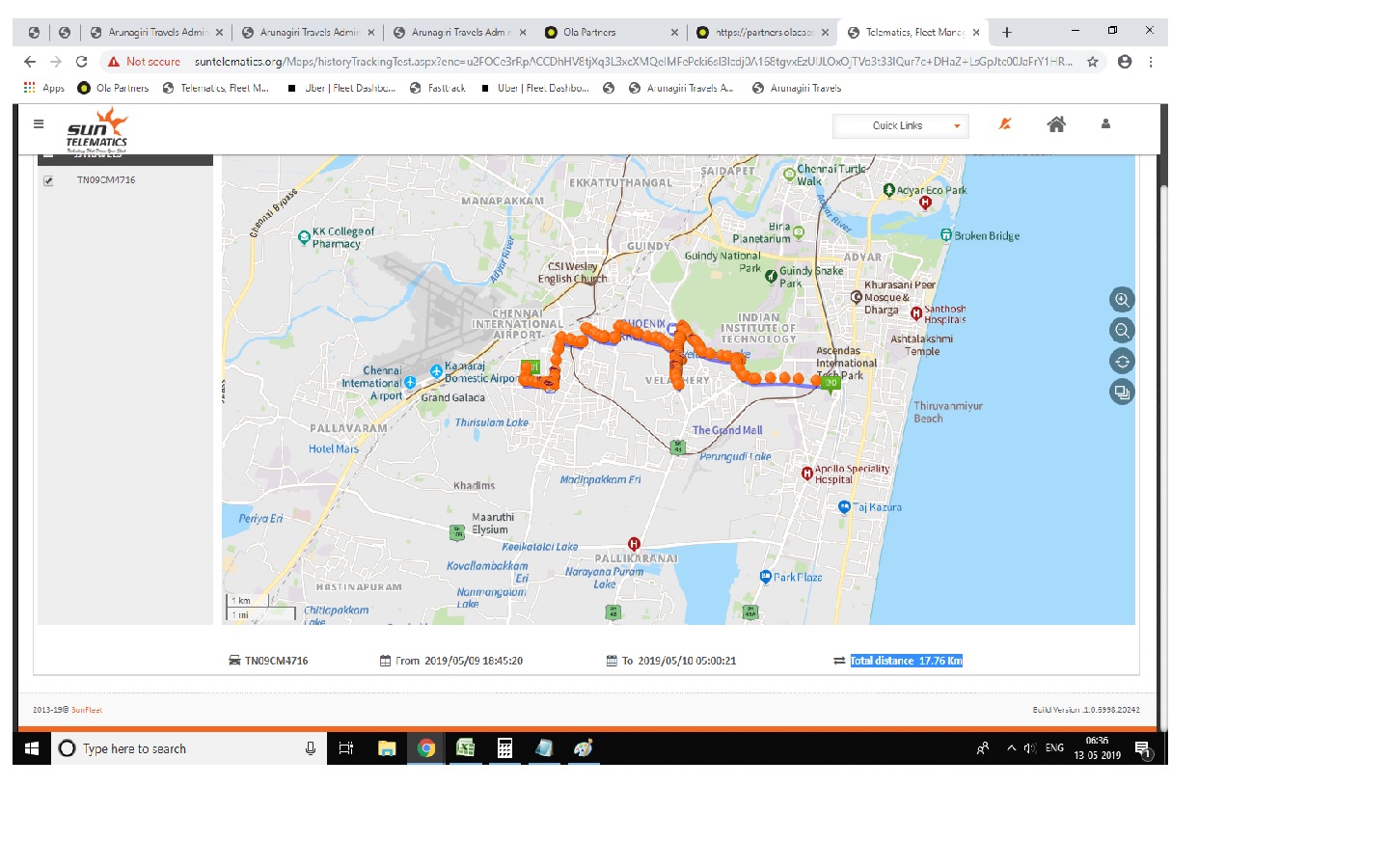Open the hamburger sidebar menu
The width and height of the screenshot is (1389, 868).
point(39,123)
